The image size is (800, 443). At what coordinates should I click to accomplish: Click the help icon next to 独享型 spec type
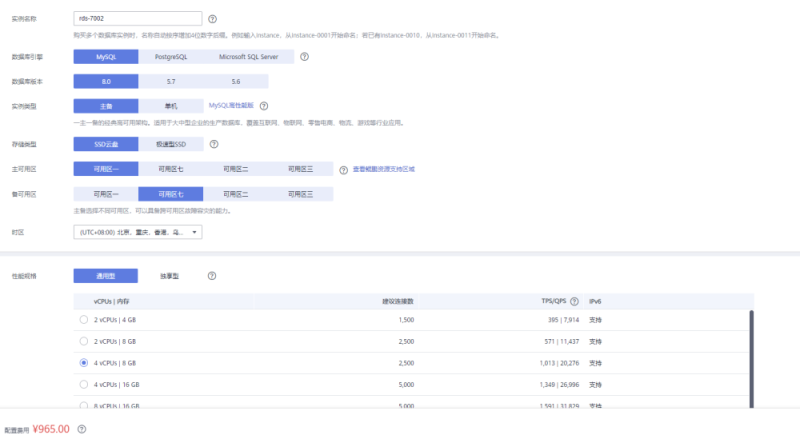[x=211, y=276]
